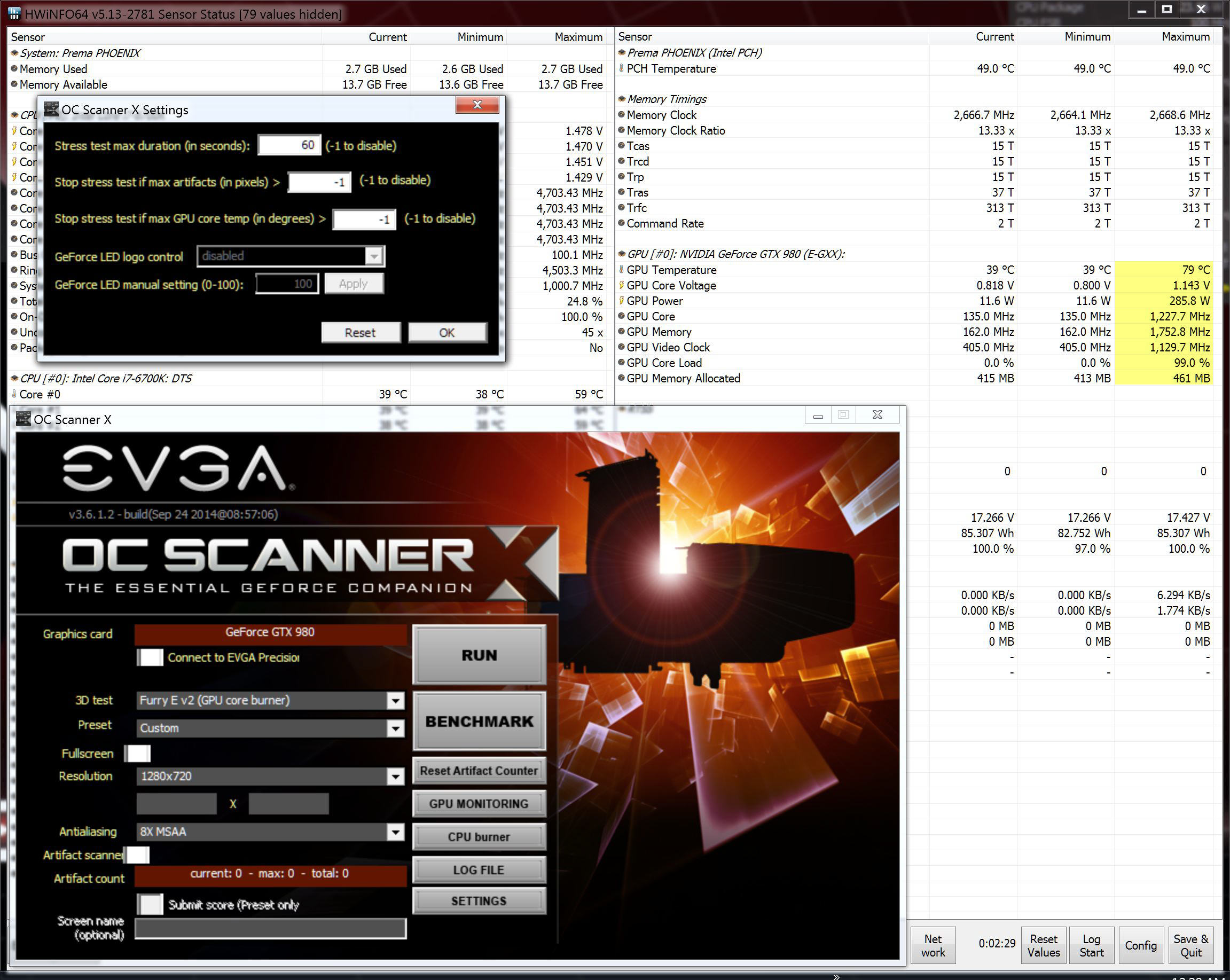The width and height of the screenshot is (1230, 980).
Task: Open HWiNFO Config
Action: [1140, 945]
